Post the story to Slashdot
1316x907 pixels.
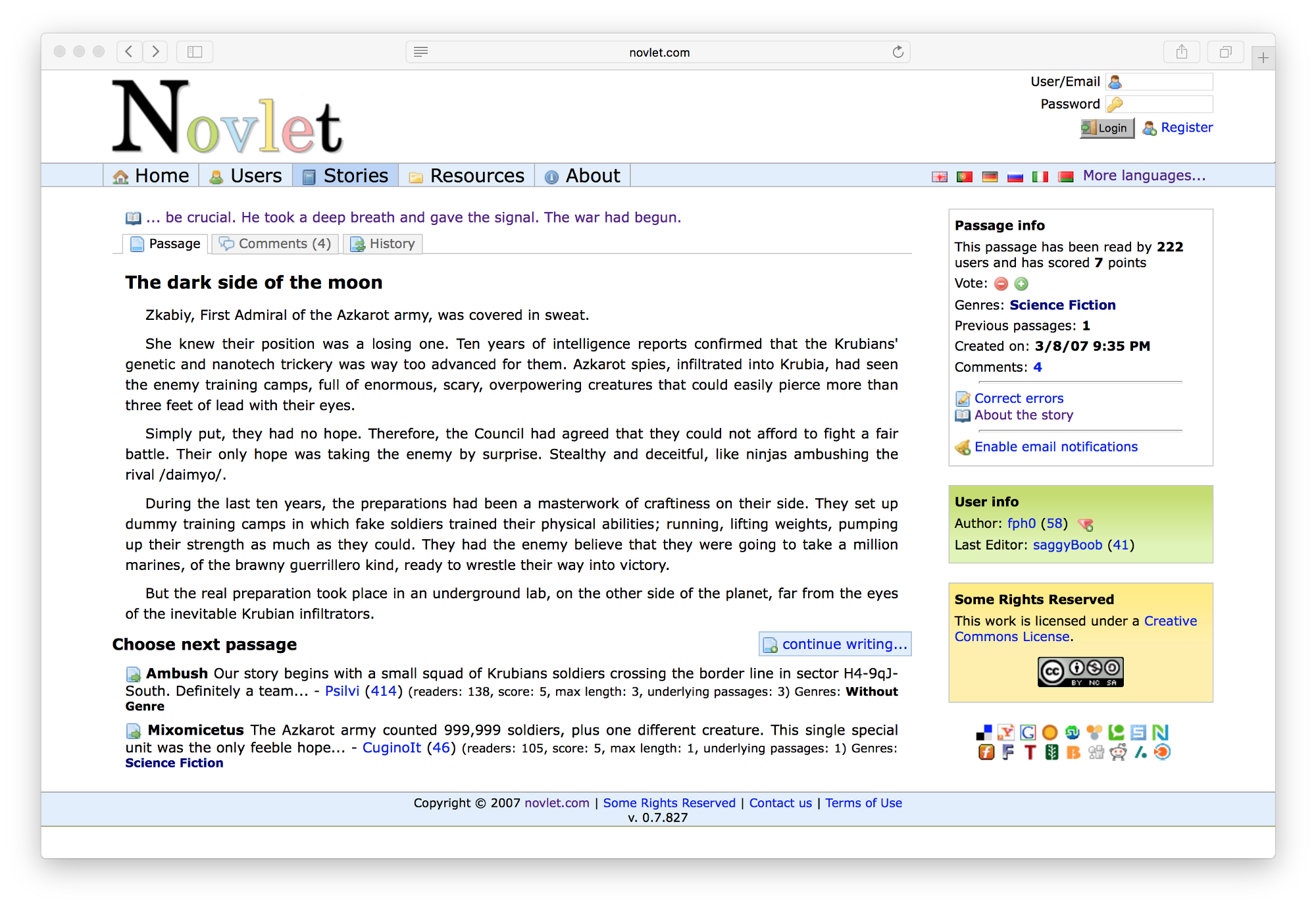pos(1140,753)
